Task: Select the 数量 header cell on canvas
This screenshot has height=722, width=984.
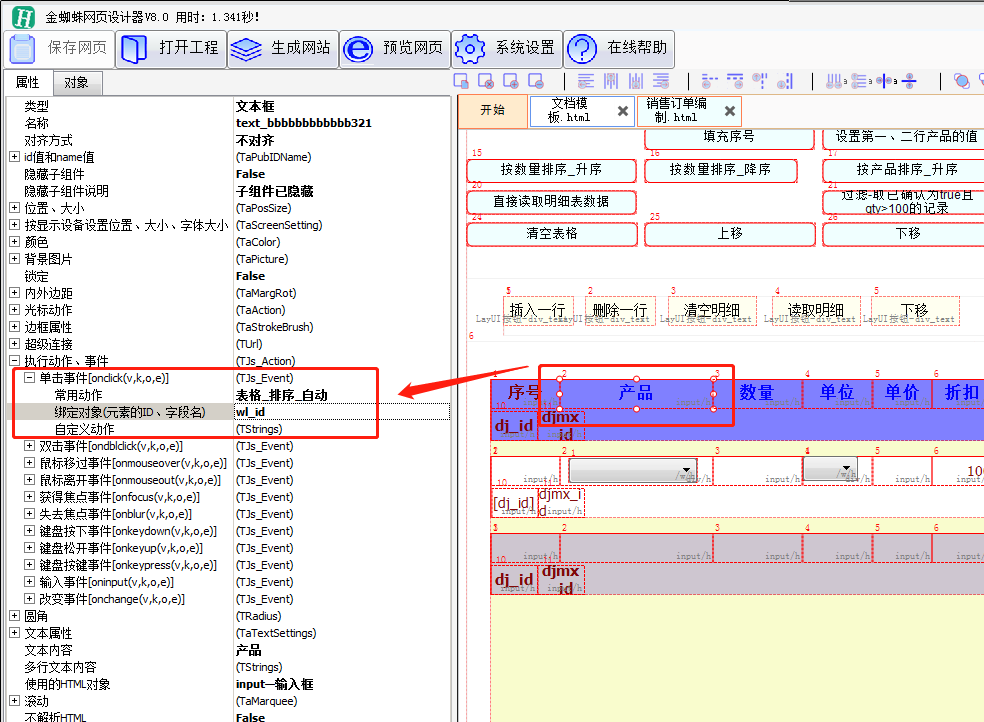Action: point(757,393)
